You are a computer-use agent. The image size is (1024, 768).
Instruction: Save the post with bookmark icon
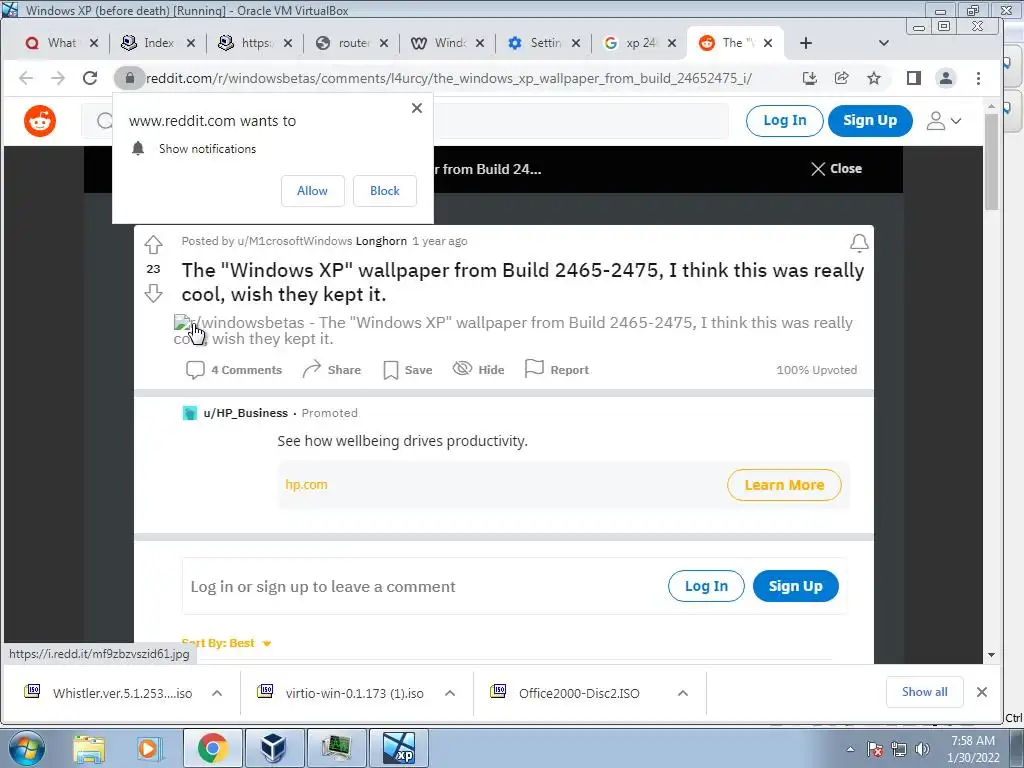pyautogui.click(x=408, y=370)
